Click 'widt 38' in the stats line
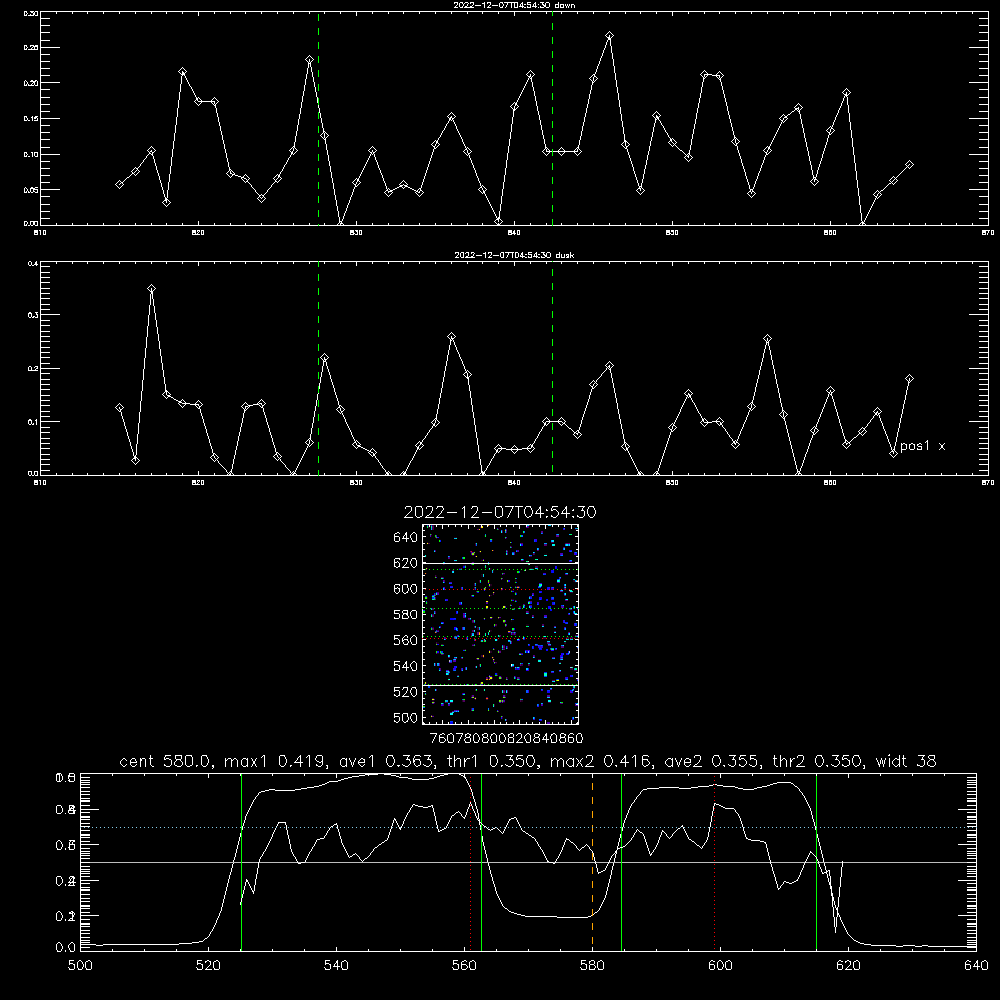Image resolution: width=1000 pixels, height=1000 pixels. click(906, 761)
